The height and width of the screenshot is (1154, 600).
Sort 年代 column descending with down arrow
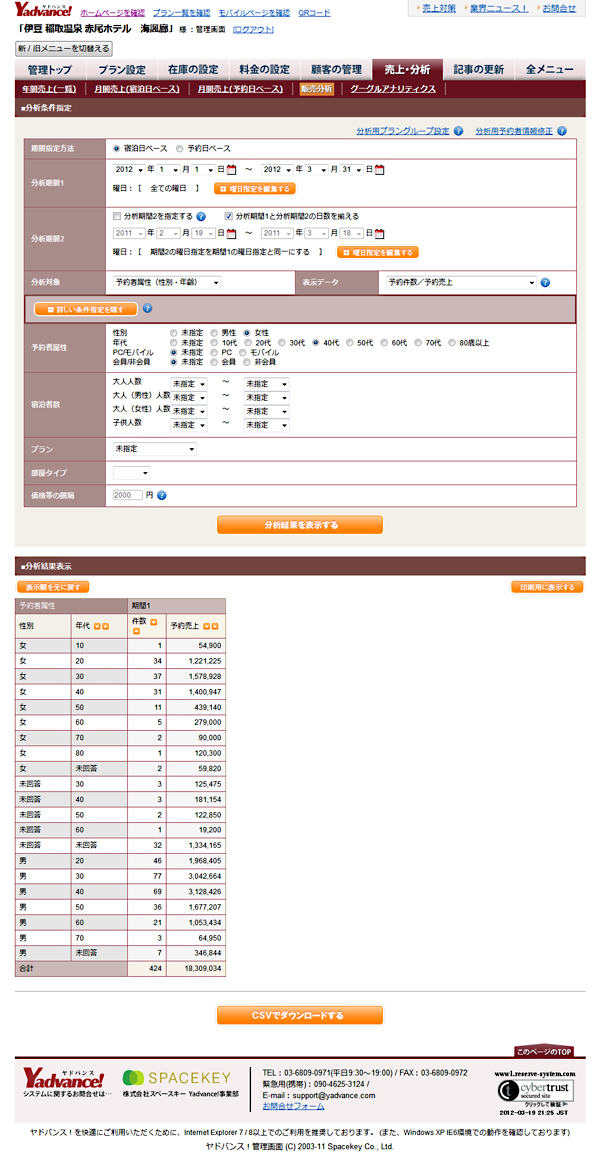point(96,626)
